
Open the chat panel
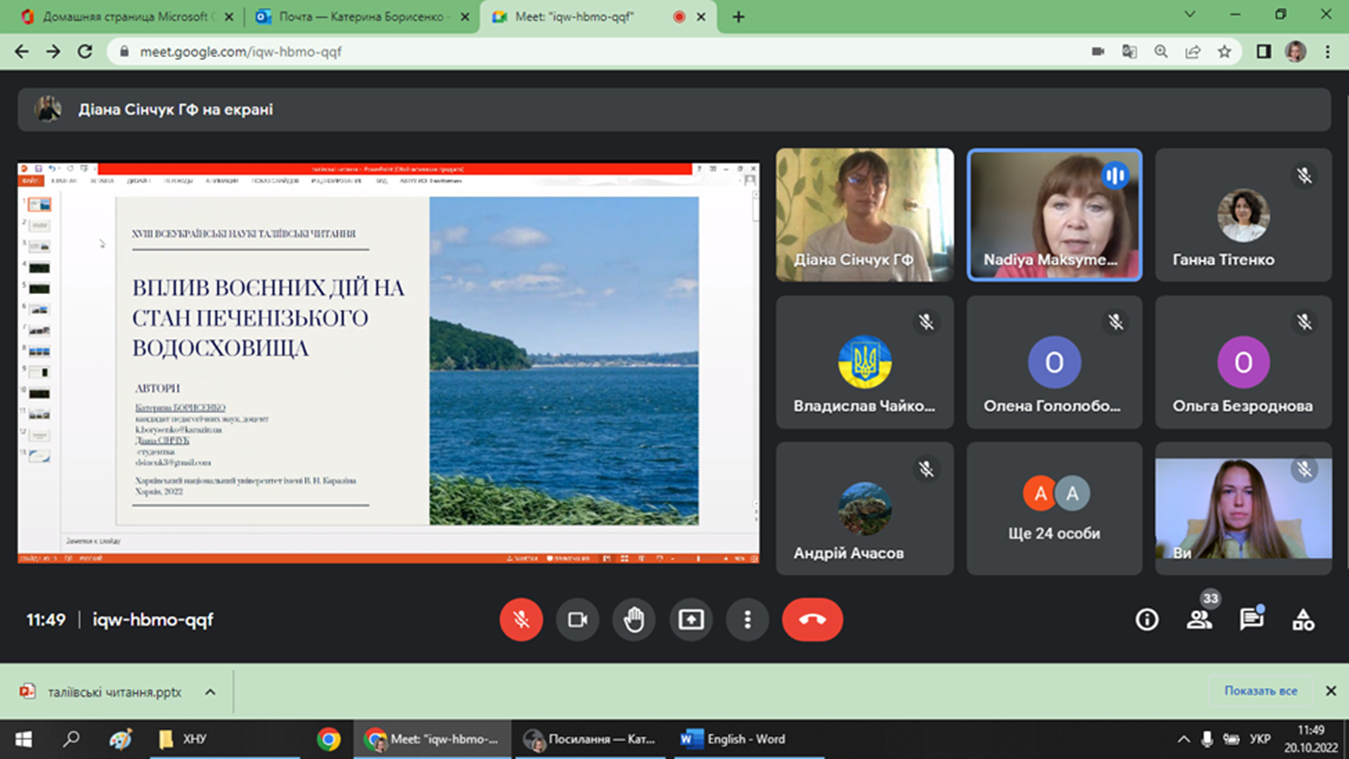click(x=1251, y=620)
